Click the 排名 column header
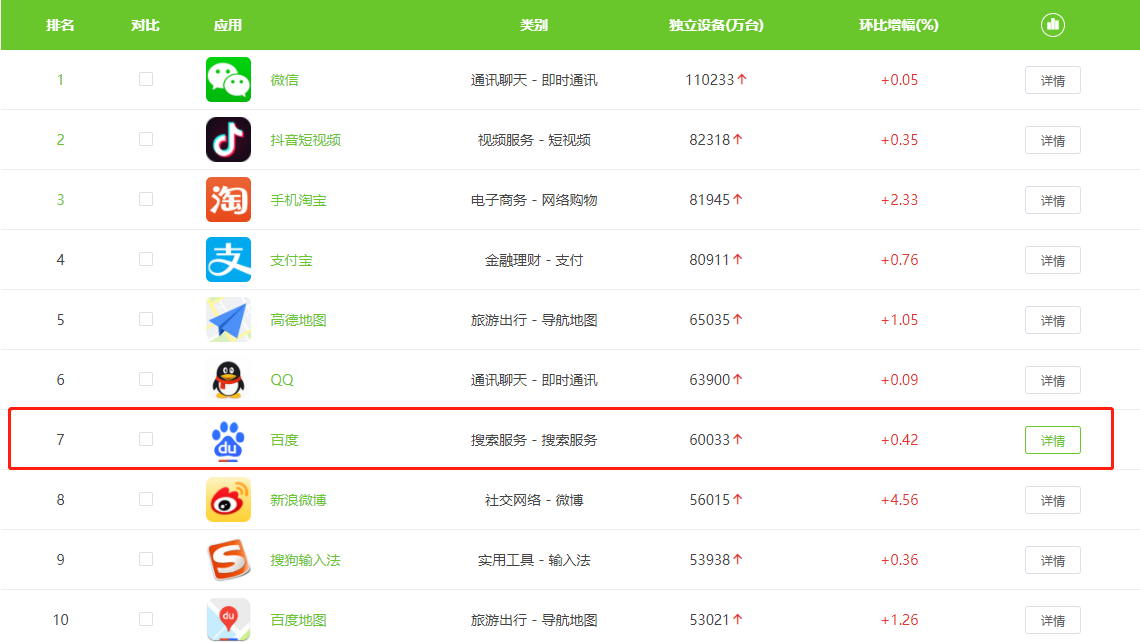1140x642 pixels. coord(60,25)
